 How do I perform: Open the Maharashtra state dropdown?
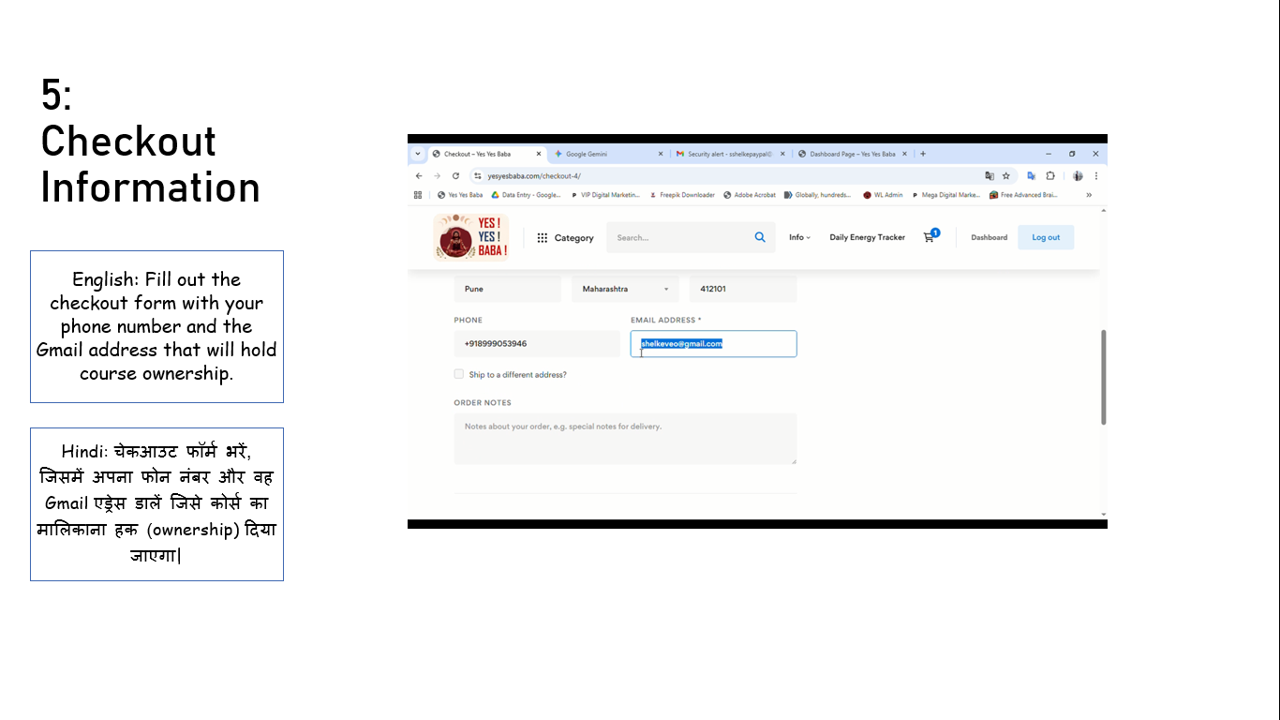coord(625,289)
